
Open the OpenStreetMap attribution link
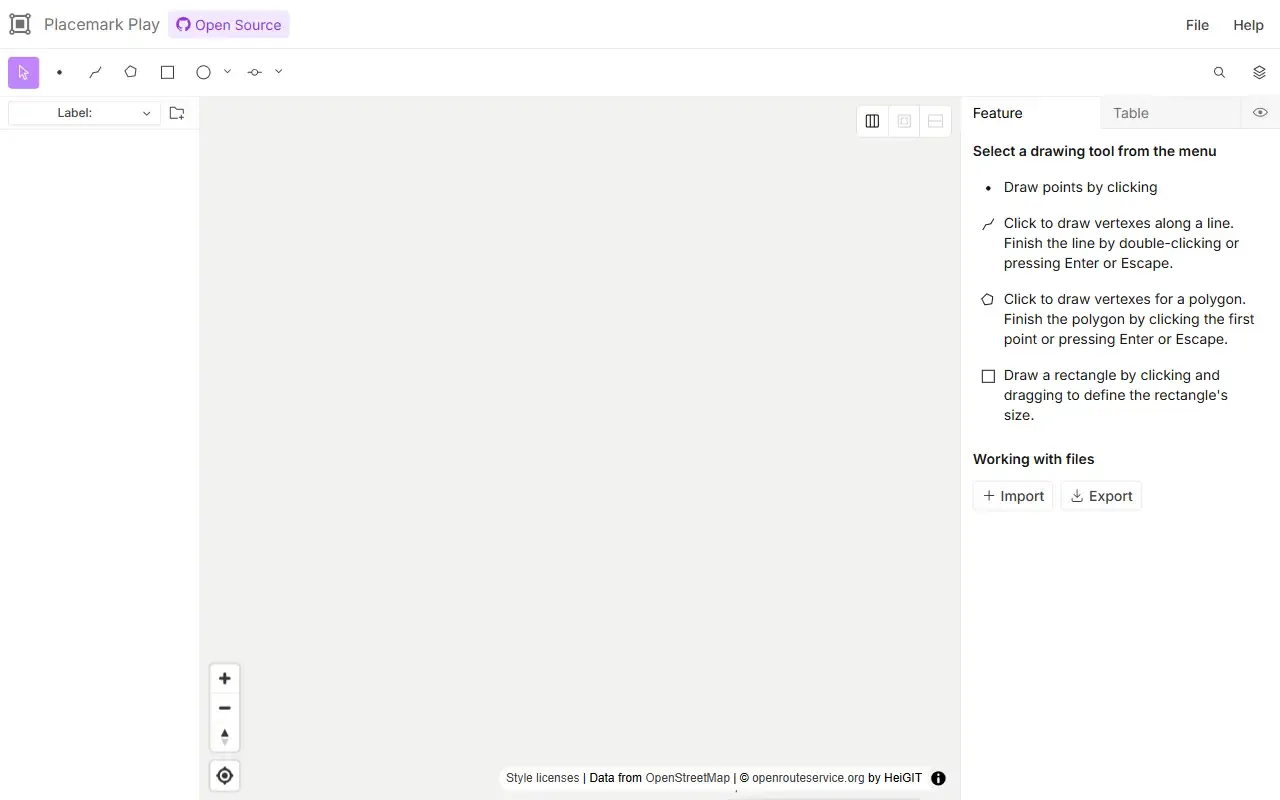[x=688, y=778]
